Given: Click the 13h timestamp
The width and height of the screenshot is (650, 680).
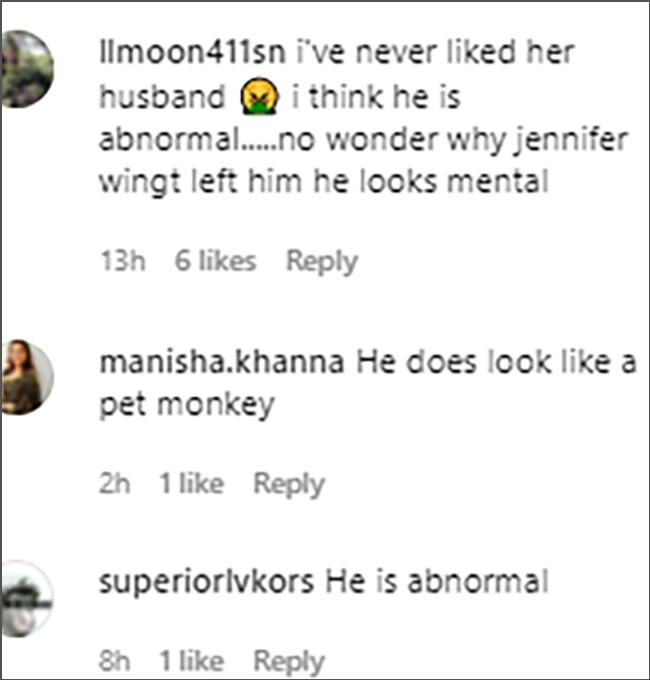Looking at the screenshot, I should [x=123, y=262].
